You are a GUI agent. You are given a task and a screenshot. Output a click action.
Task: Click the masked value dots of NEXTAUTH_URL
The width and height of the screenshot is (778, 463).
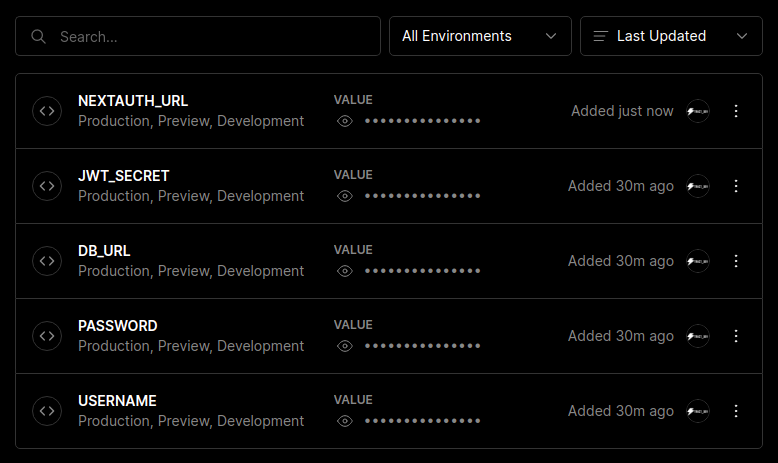click(x=422, y=121)
